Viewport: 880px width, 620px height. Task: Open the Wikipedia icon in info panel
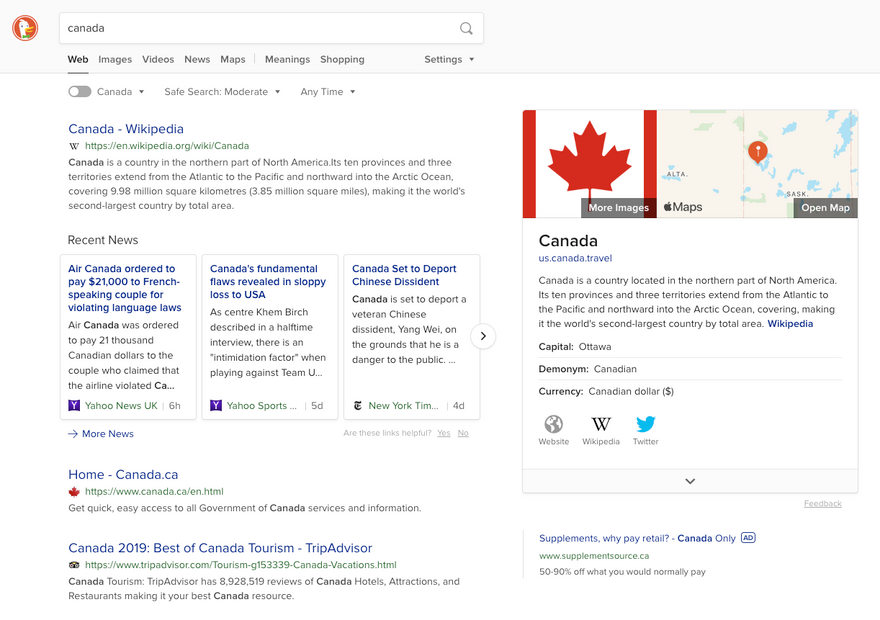601,424
